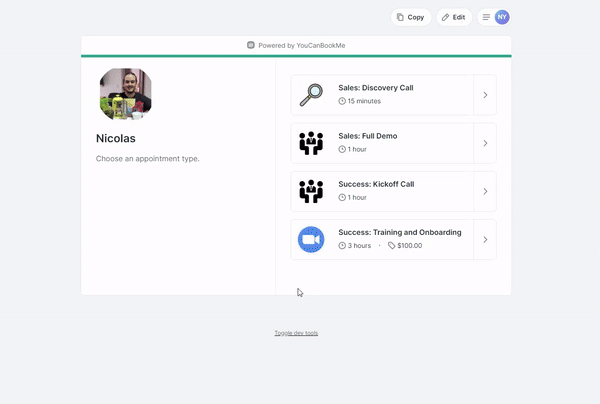Click the YouCanBookMe logo icon
Image resolution: width=600 pixels, height=404 pixels.
tap(251, 45)
